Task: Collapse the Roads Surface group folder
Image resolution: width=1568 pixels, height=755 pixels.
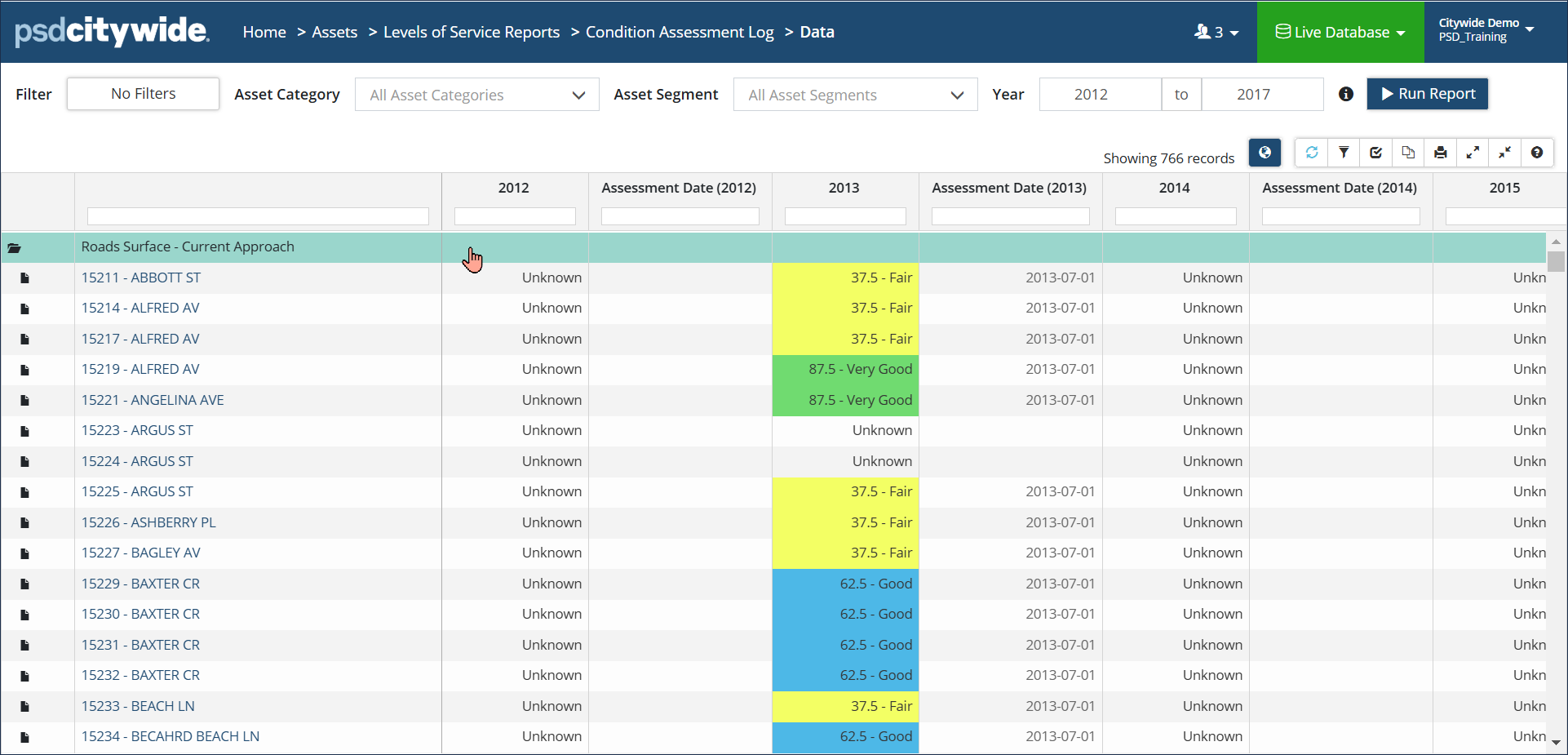Action: pos(15,247)
